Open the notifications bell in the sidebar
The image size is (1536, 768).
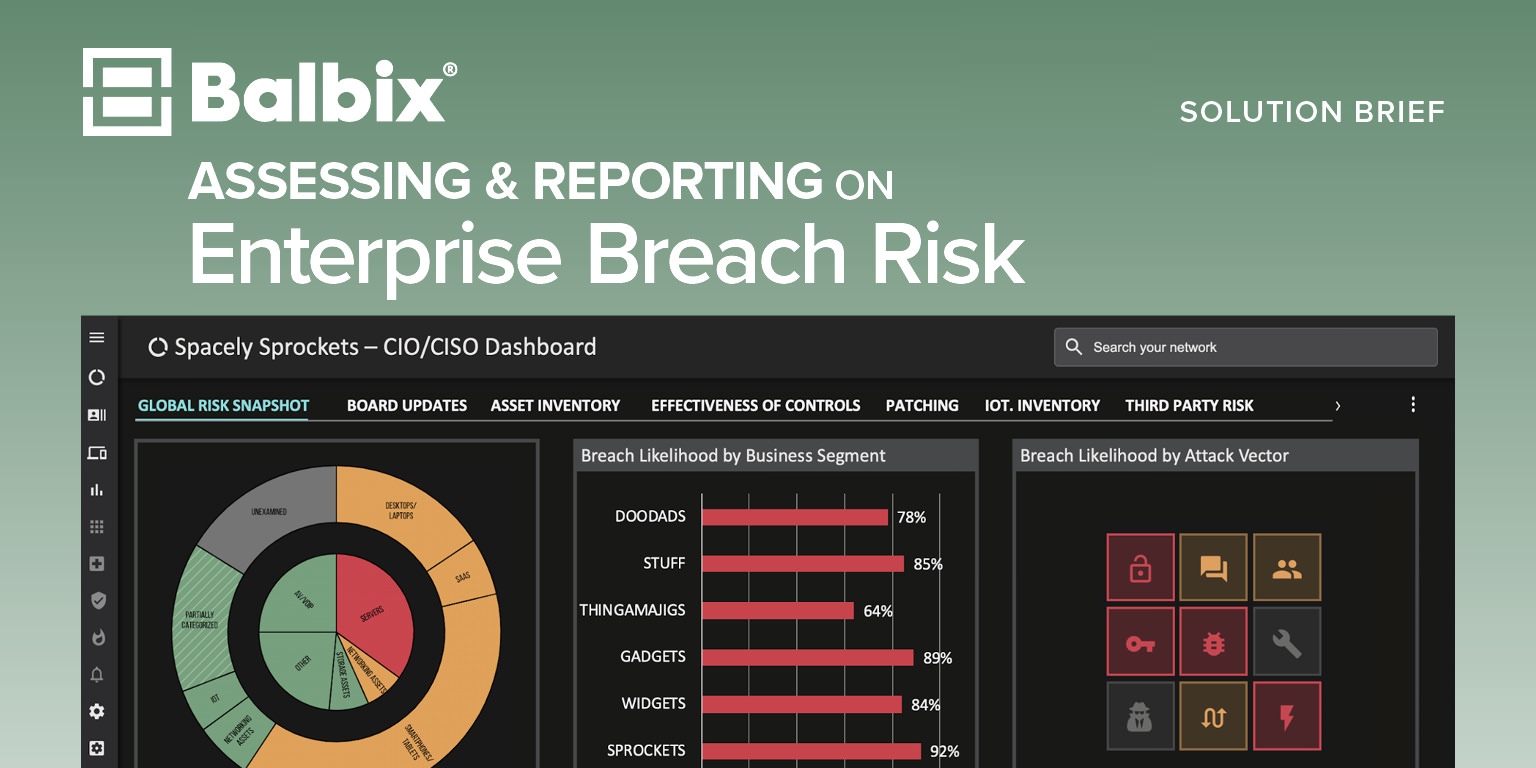[x=97, y=675]
